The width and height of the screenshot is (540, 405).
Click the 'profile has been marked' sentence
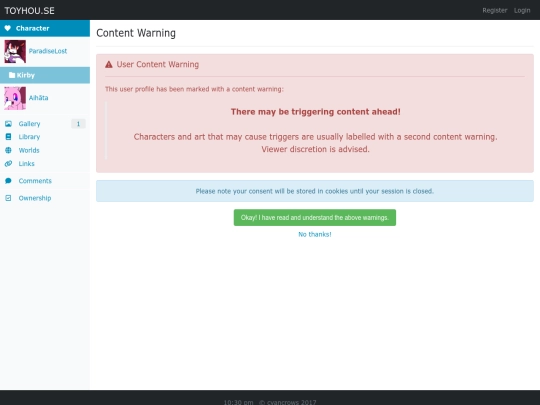194,89
